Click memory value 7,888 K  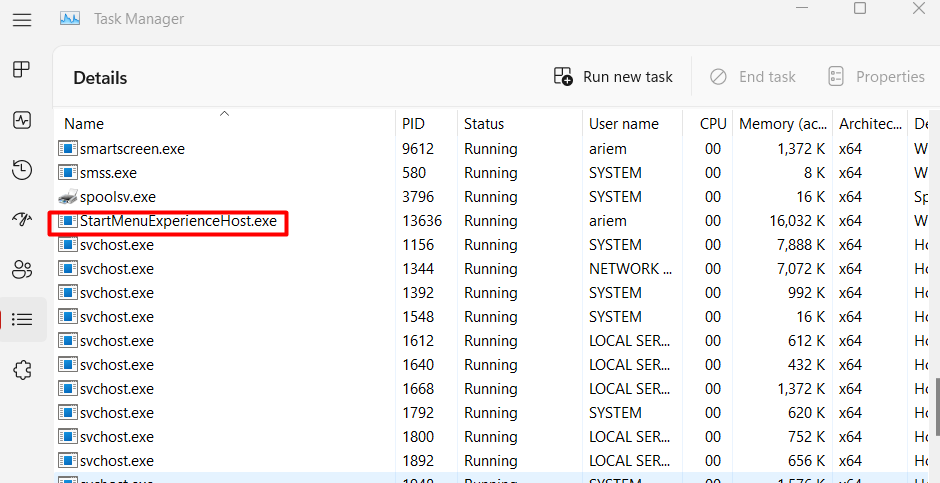pyautogui.click(x=801, y=244)
